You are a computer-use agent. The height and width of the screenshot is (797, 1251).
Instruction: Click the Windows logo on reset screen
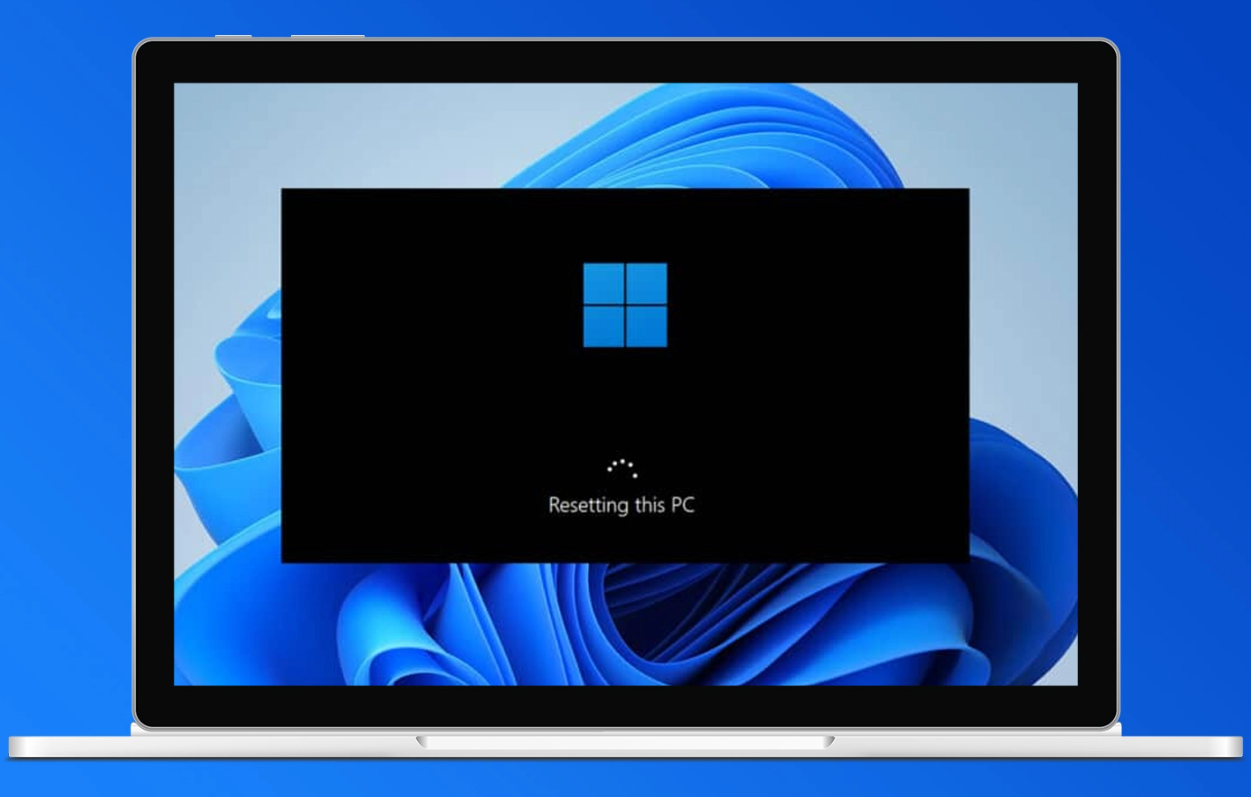[625, 305]
